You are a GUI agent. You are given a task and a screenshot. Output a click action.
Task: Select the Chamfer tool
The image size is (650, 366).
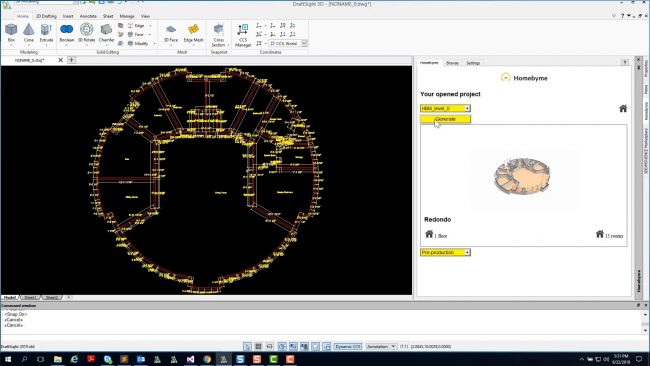click(106, 33)
